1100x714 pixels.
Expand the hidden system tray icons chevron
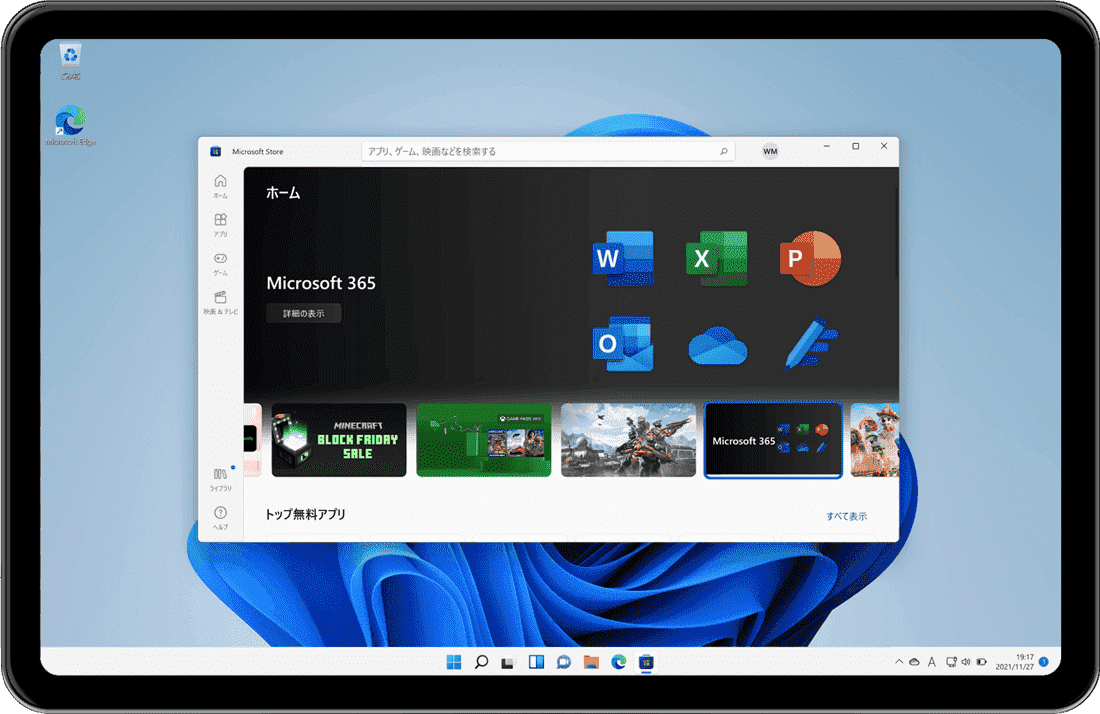click(x=899, y=661)
